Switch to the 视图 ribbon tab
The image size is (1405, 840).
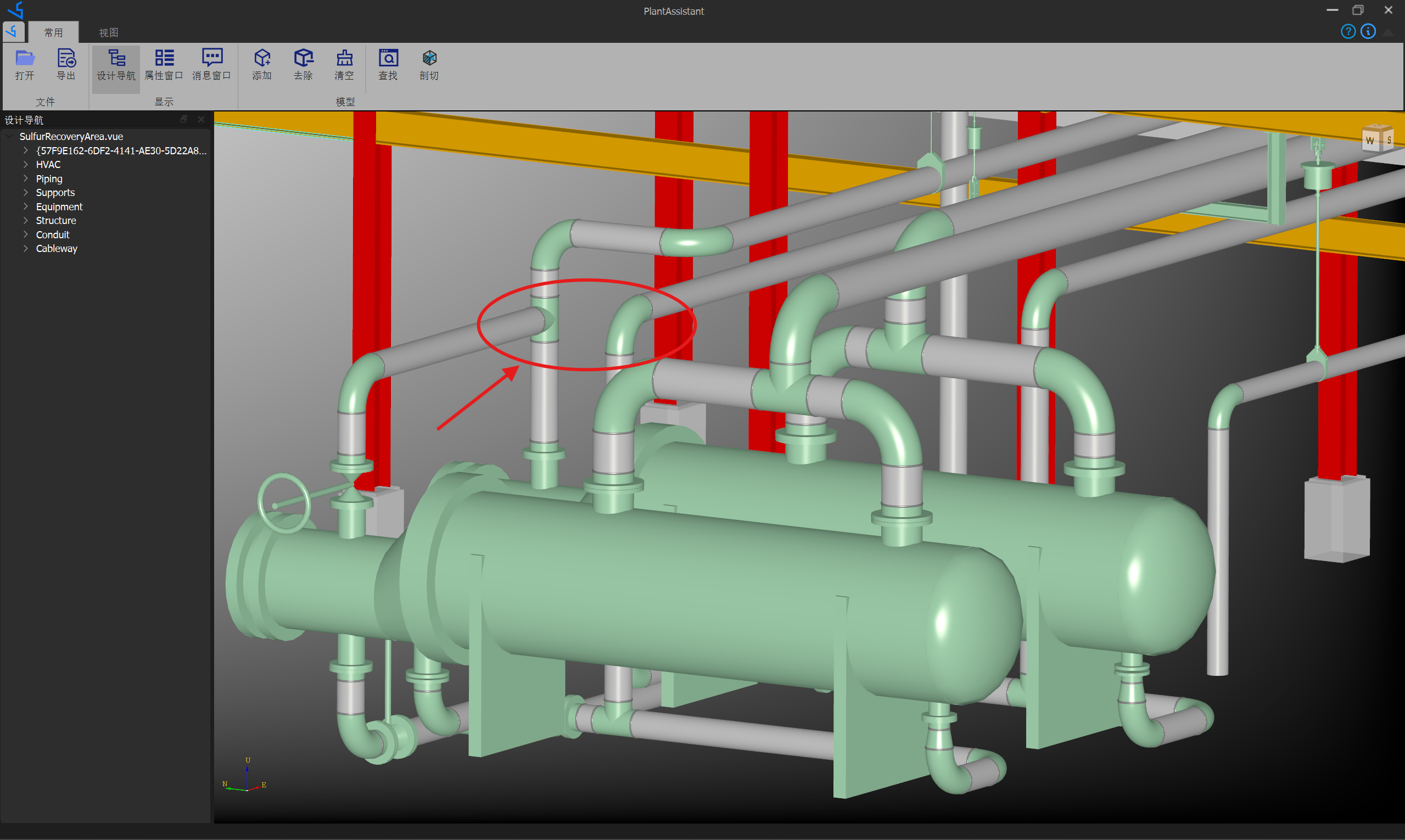[x=108, y=32]
